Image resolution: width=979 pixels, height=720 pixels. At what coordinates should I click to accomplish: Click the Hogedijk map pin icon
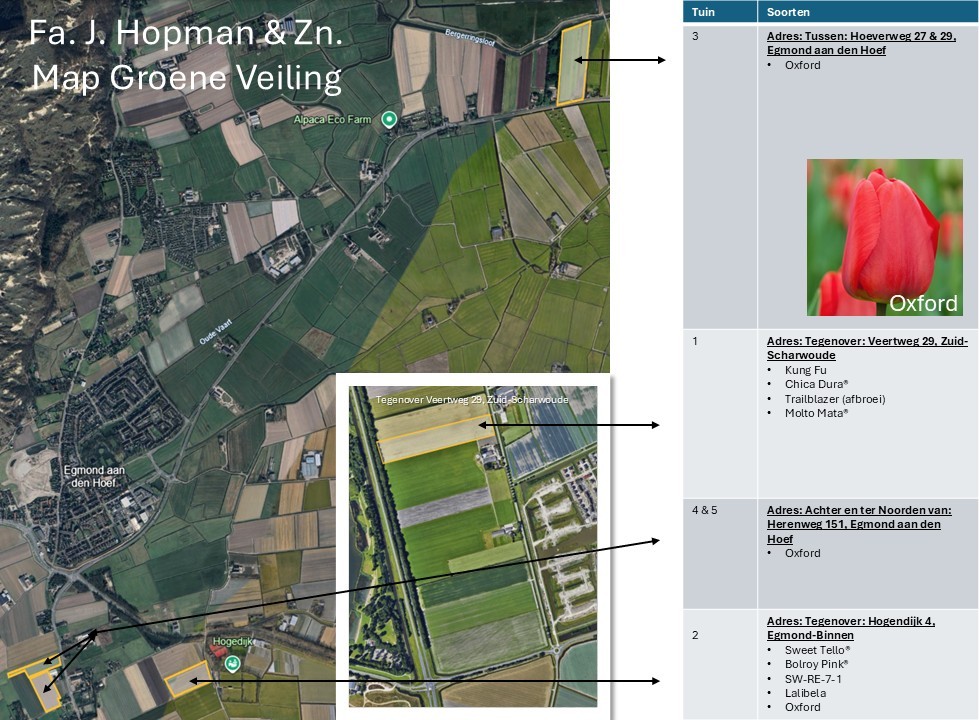click(x=232, y=663)
